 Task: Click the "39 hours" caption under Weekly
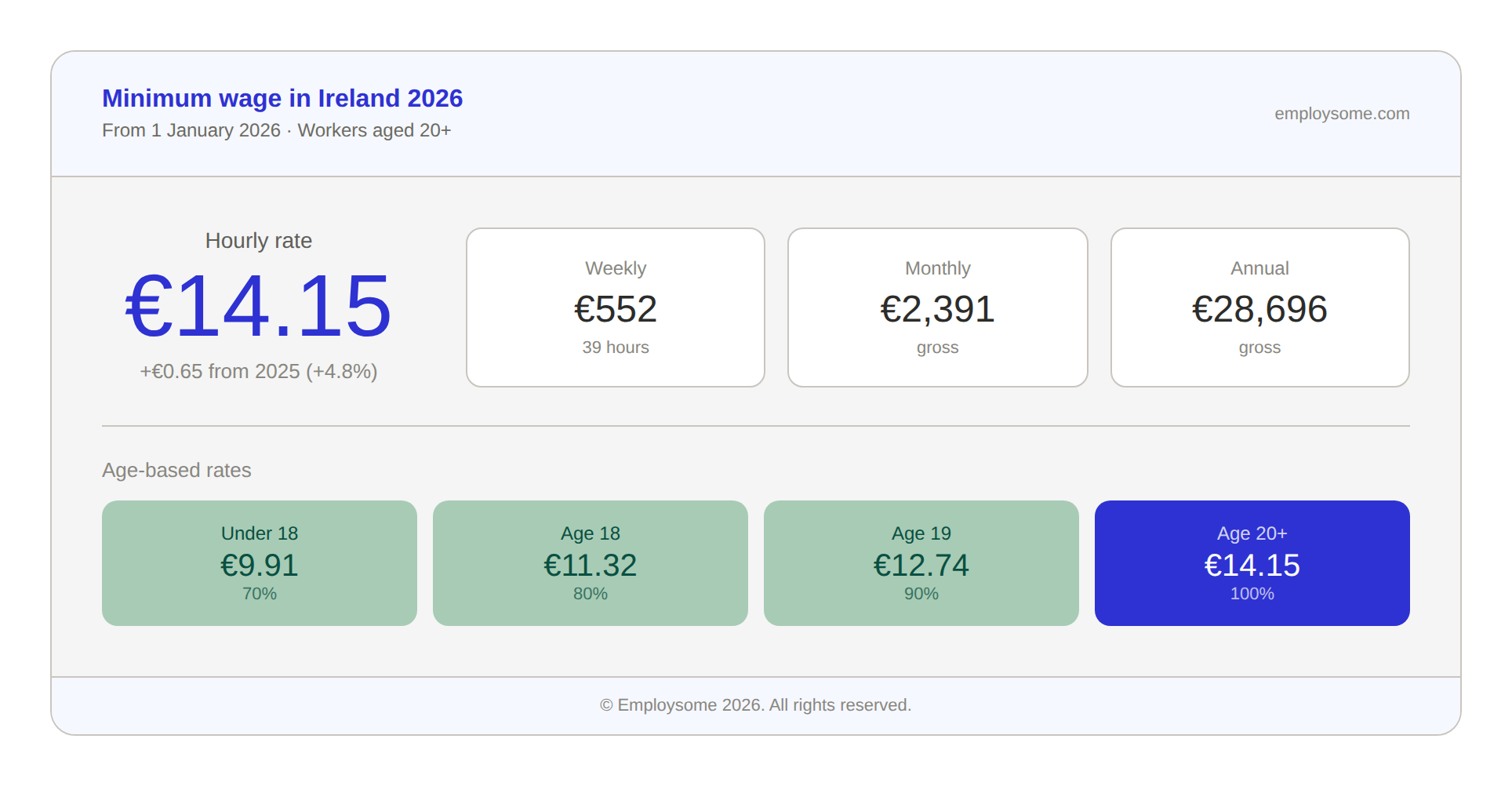tap(616, 347)
